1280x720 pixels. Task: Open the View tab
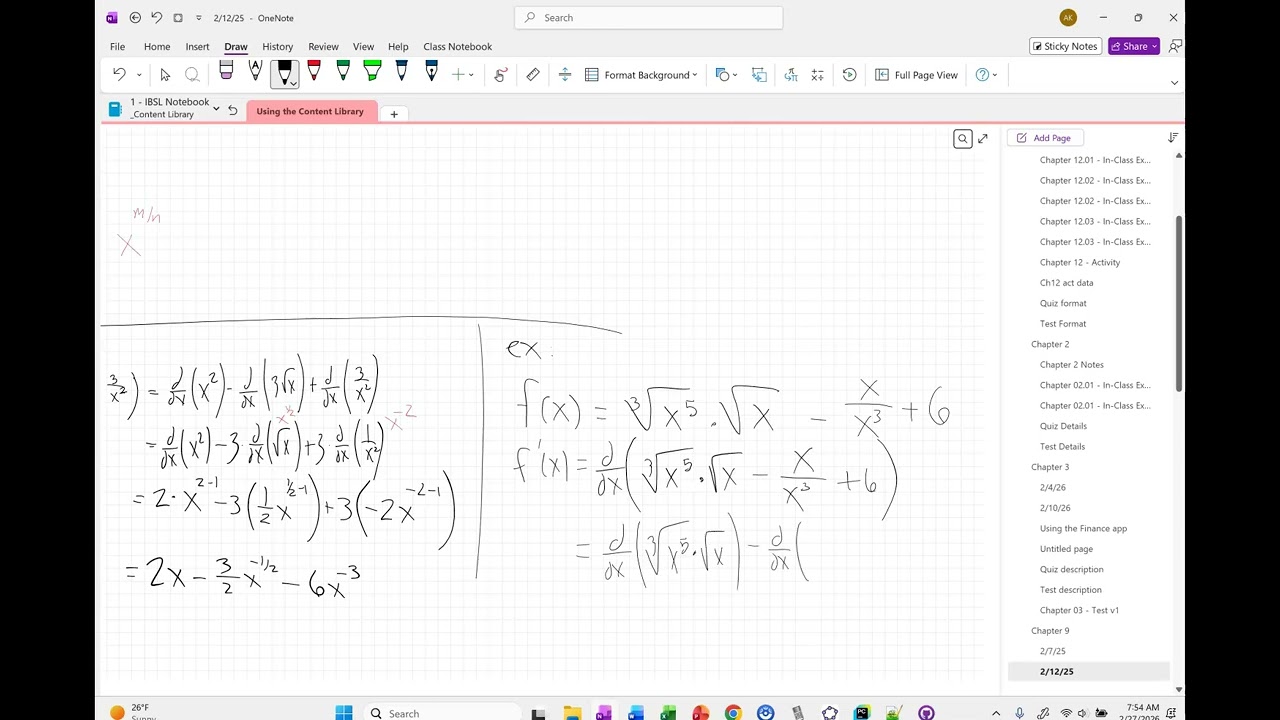tap(363, 46)
